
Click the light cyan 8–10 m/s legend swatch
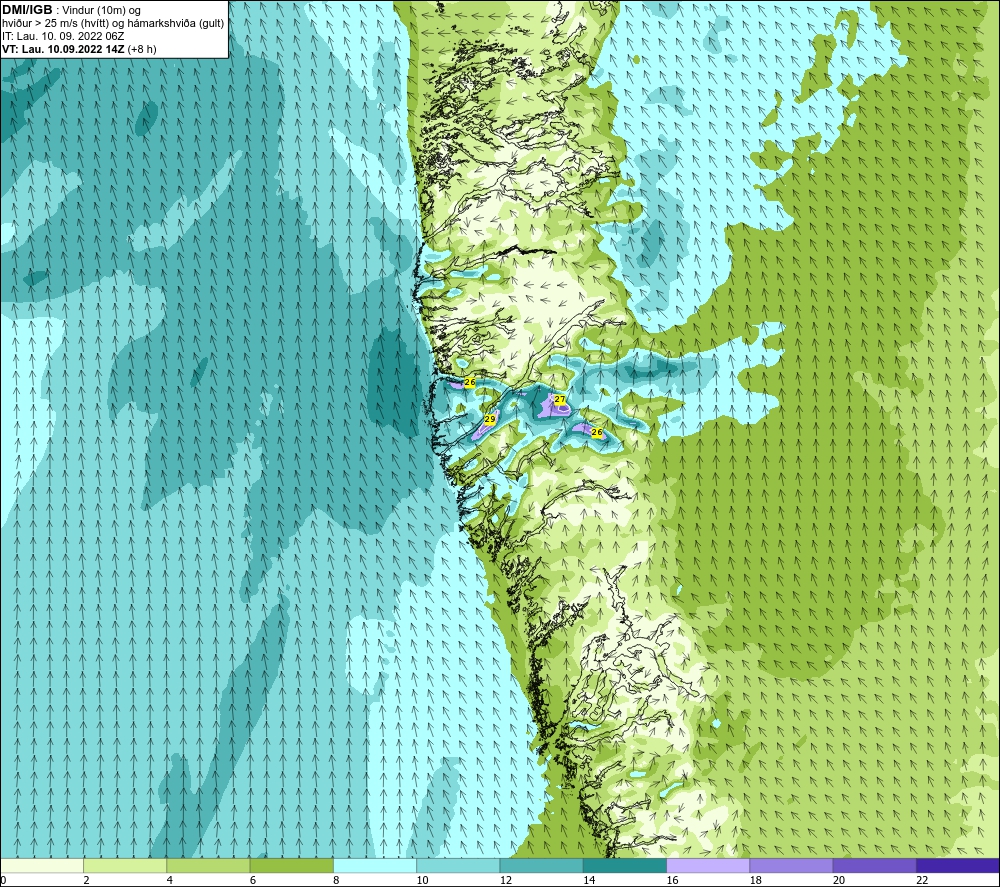click(375, 865)
